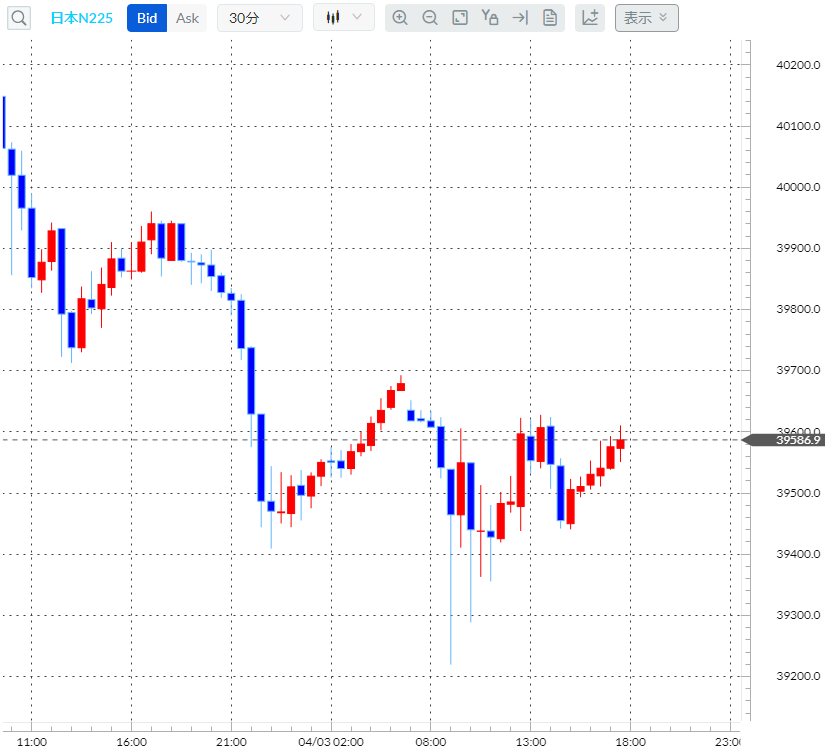This screenshot has height=750, width=827.
Task: Select the 40100.0 price axis label
Action: tap(798, 126)
